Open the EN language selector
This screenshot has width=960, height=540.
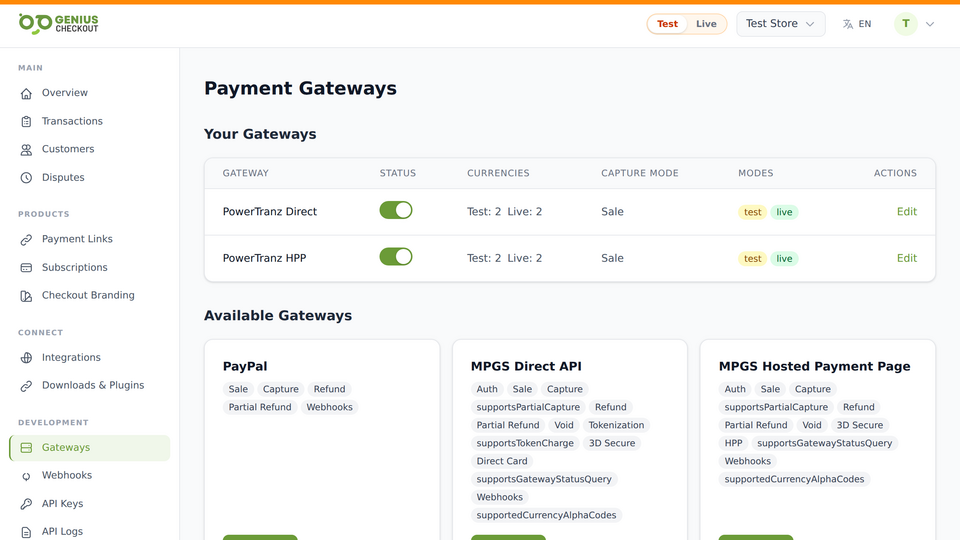(857, 24)
